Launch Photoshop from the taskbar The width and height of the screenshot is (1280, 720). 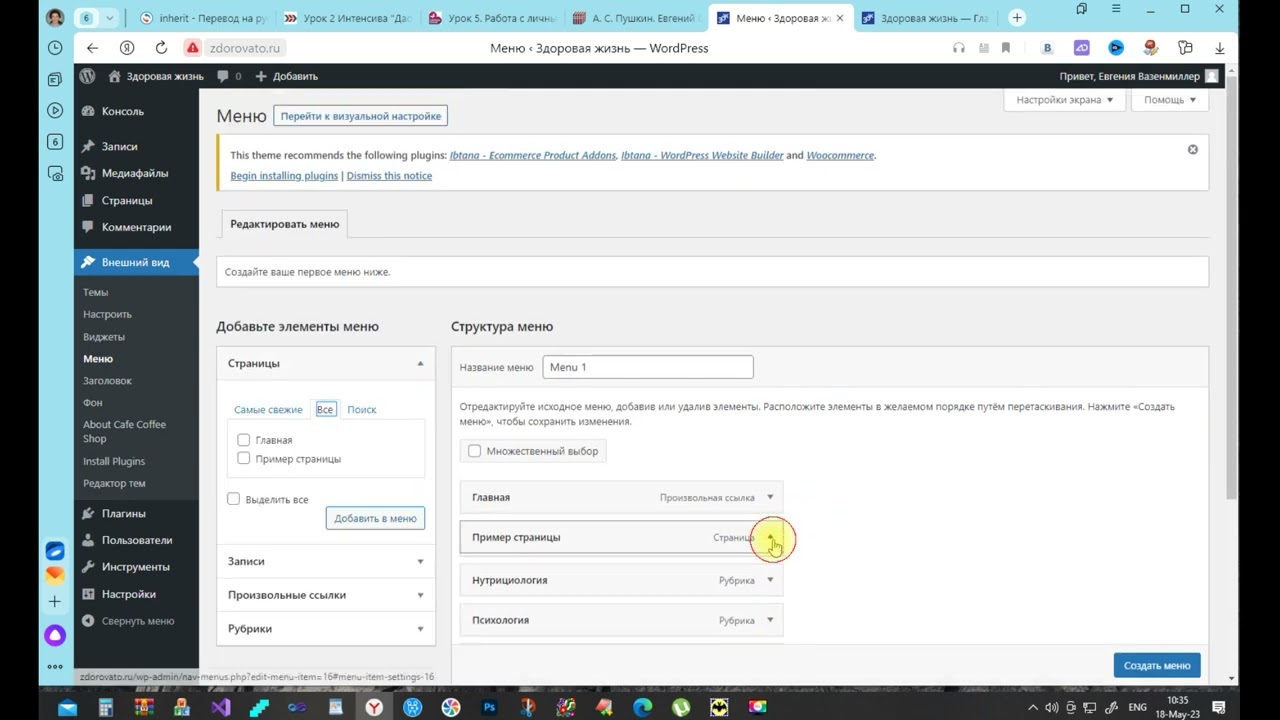pos(489,708)
